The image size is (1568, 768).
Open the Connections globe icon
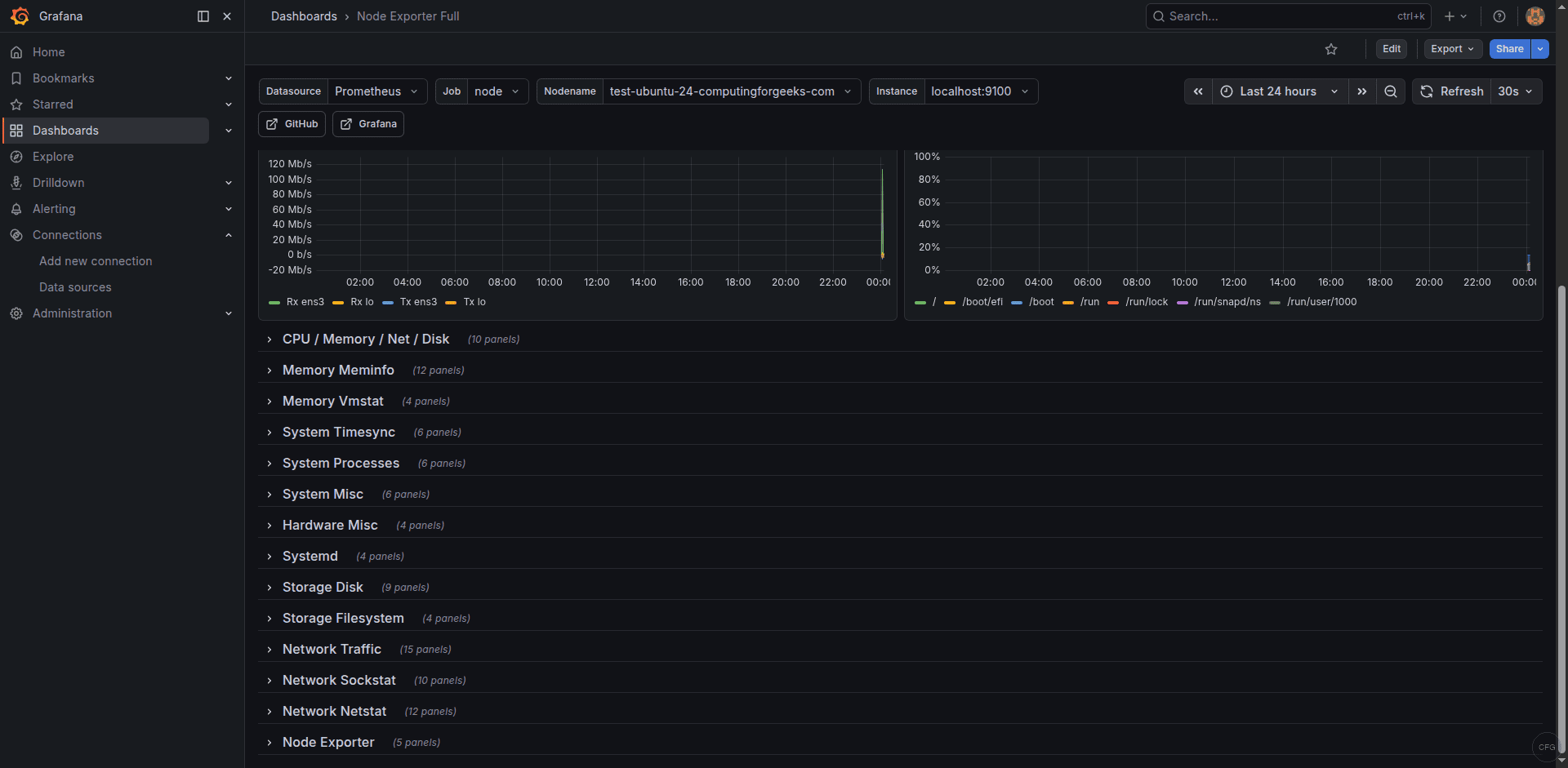pos(16,235)
